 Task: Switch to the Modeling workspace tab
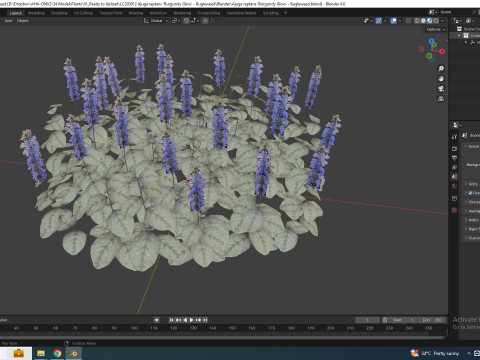36,13
